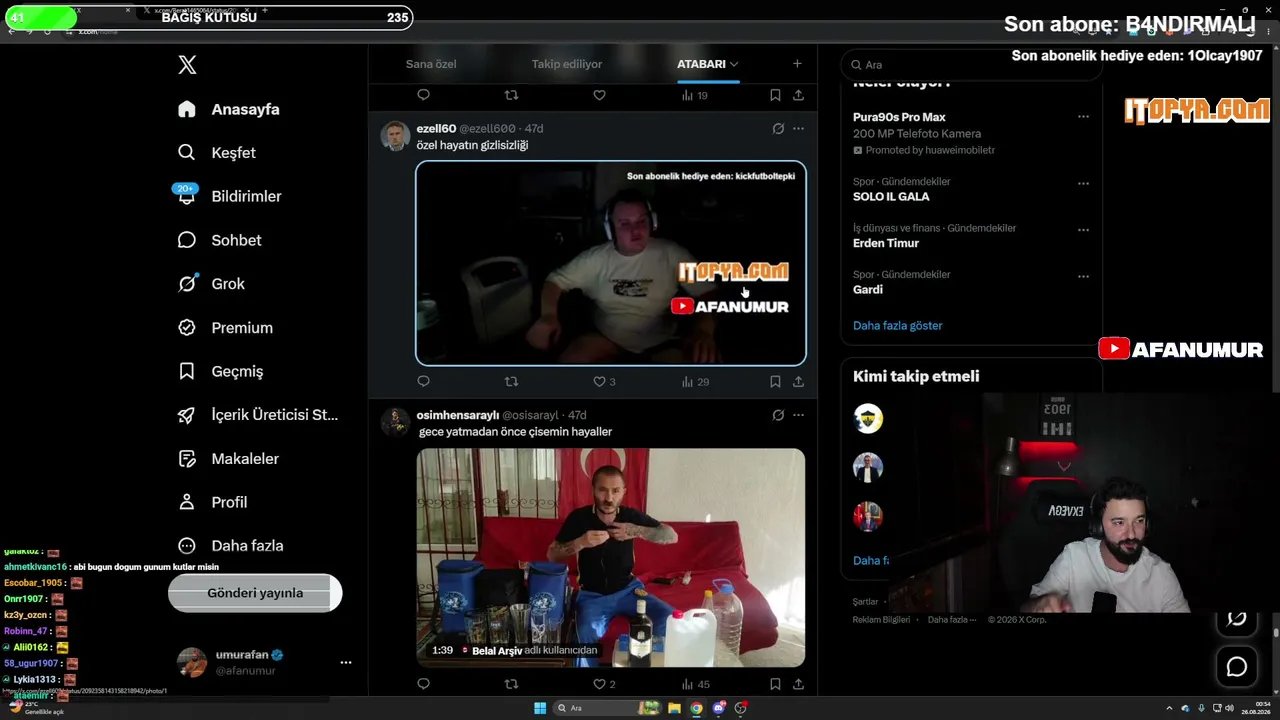Viewport: 1280px width, 720px height.
Task: Open Keşfet in the sidebar
Action: [217, 153]
